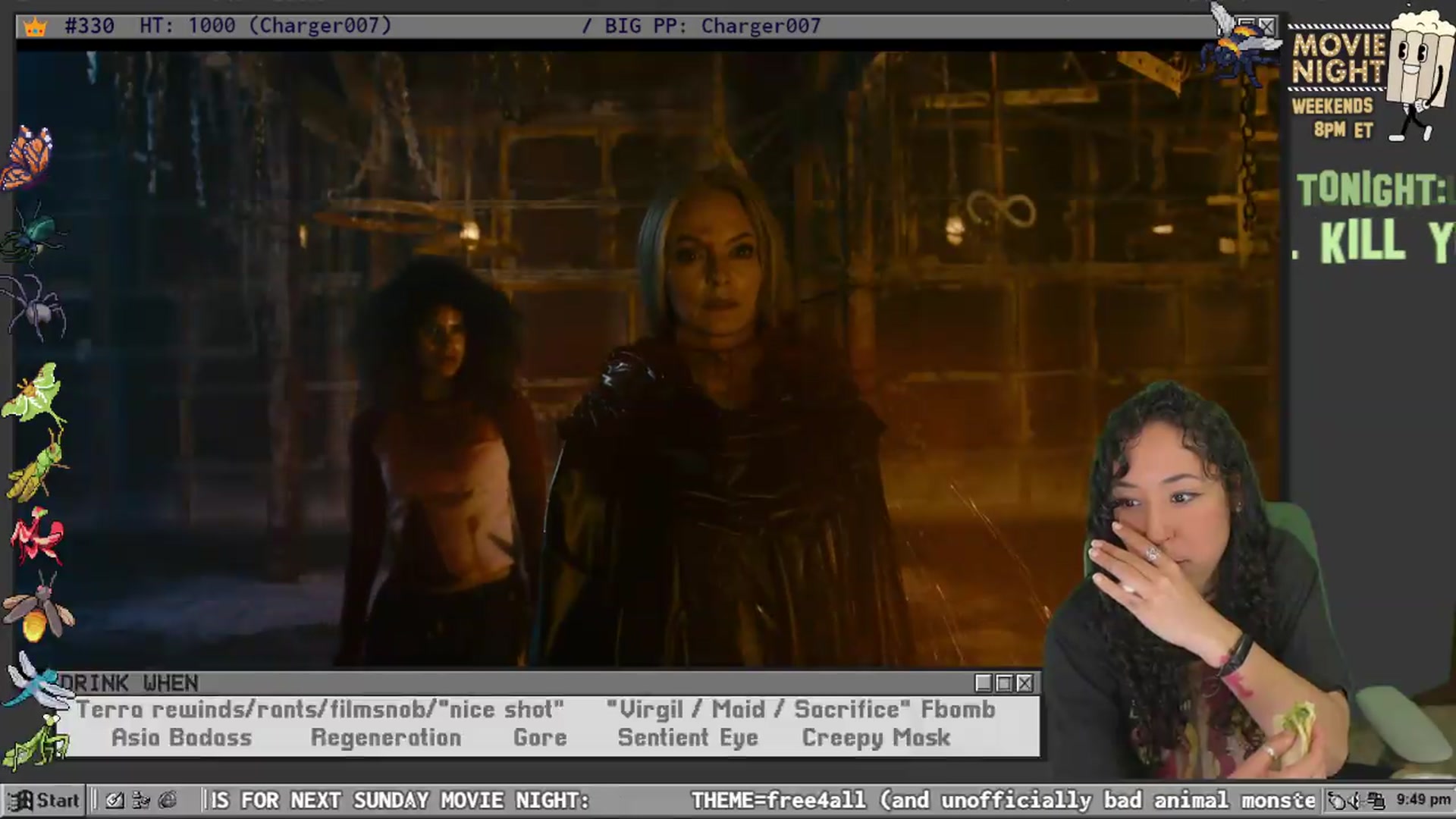Close the movie window
The height and width of the screenshot is (819, 1456).
1267,27
